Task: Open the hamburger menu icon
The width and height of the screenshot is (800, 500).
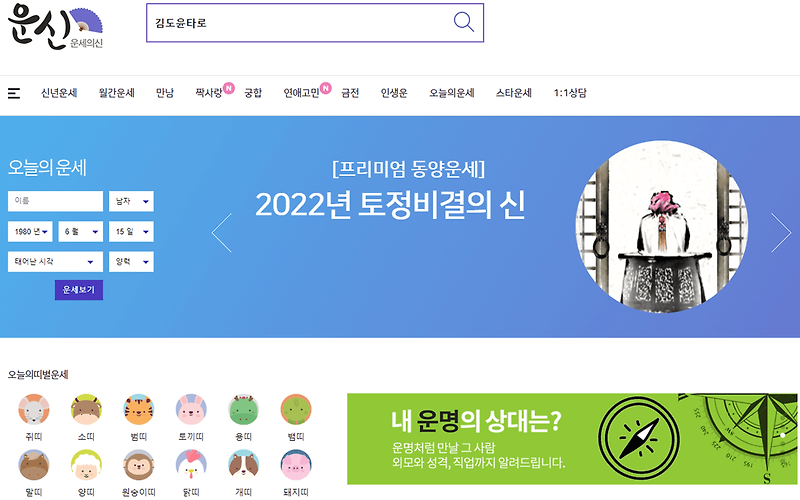Action: (x=14, y=93)
